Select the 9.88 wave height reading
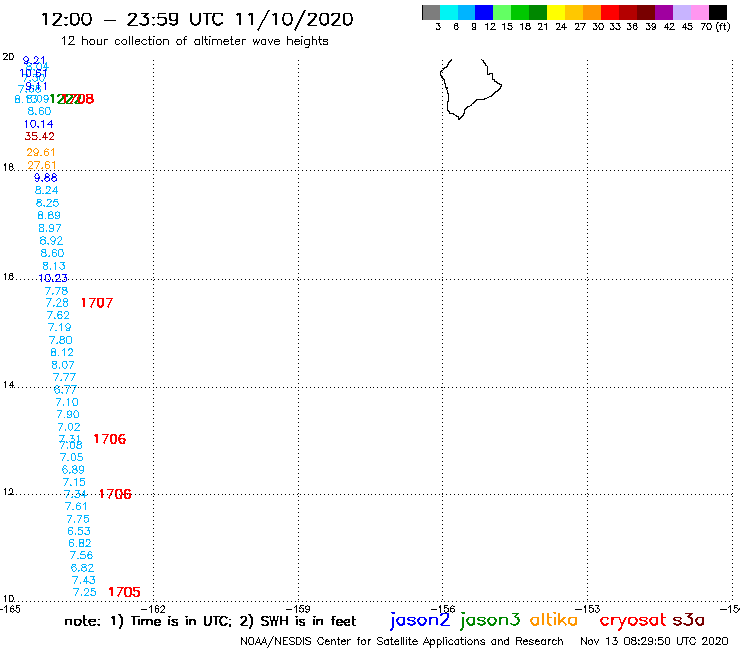This screenshot has width=740, height=650. click(46, 178)
